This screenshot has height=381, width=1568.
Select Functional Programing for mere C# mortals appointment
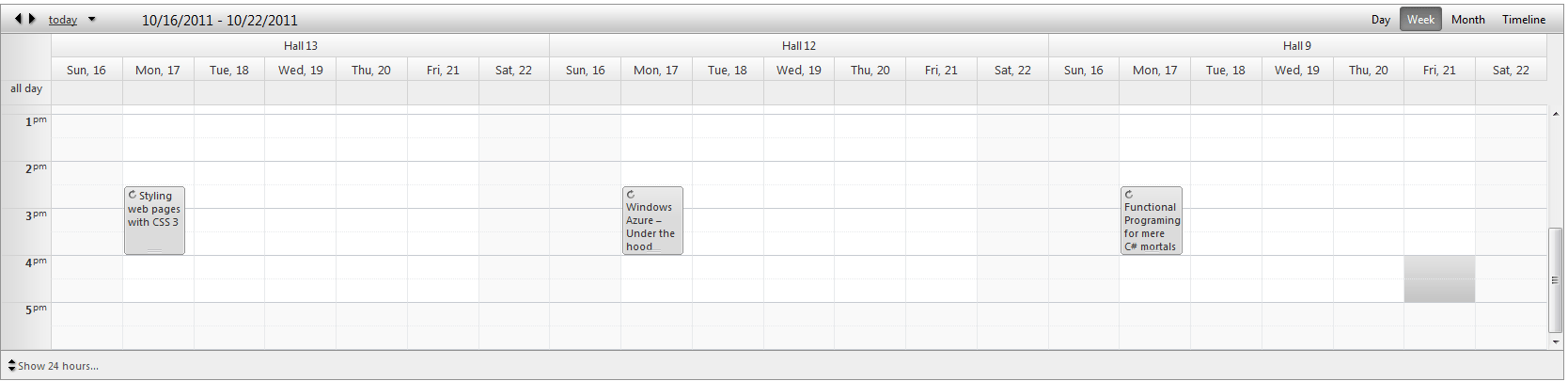point(1151,228)
